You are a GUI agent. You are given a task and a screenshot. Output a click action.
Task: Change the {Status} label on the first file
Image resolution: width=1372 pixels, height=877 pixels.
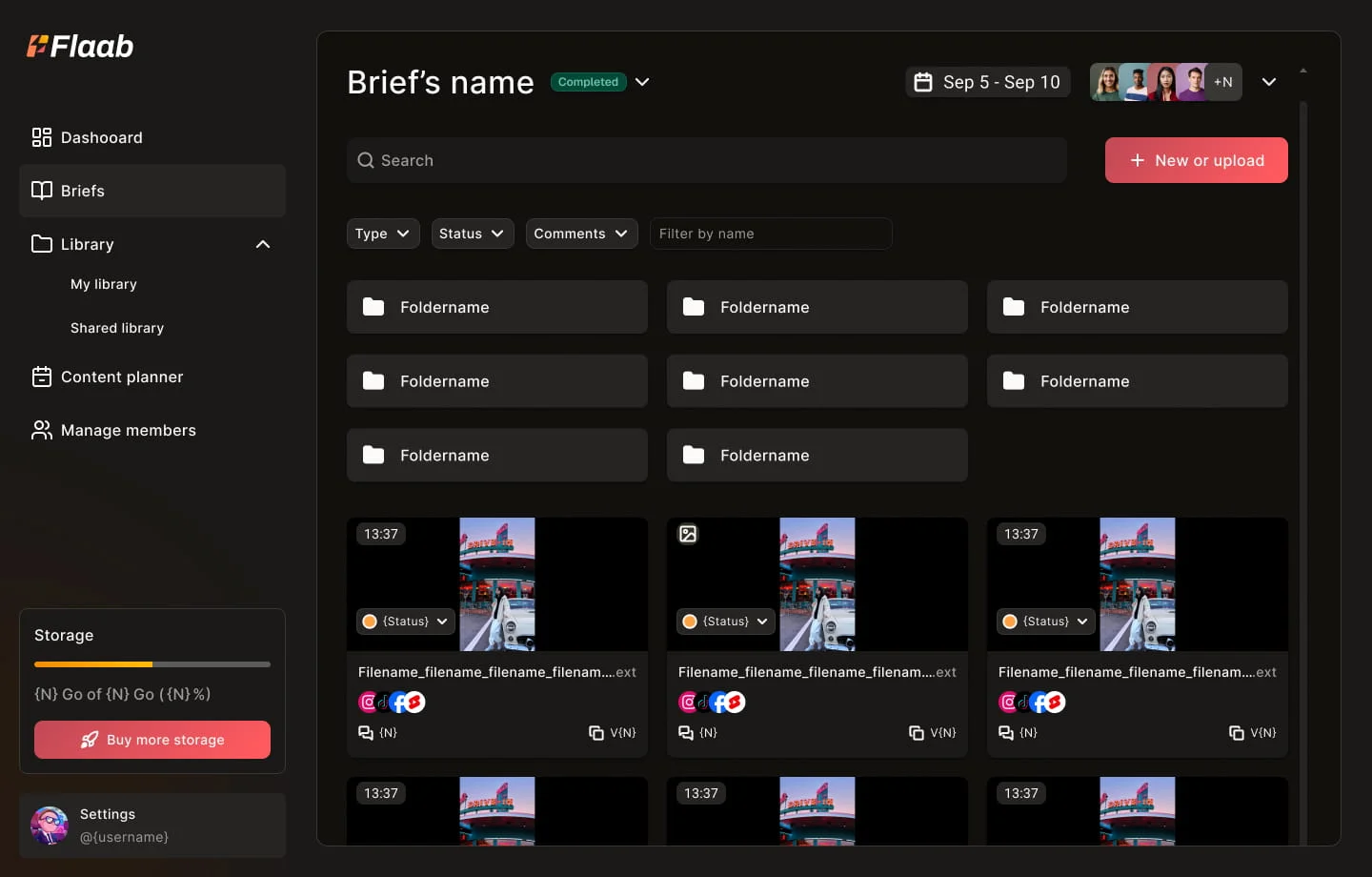404,622
